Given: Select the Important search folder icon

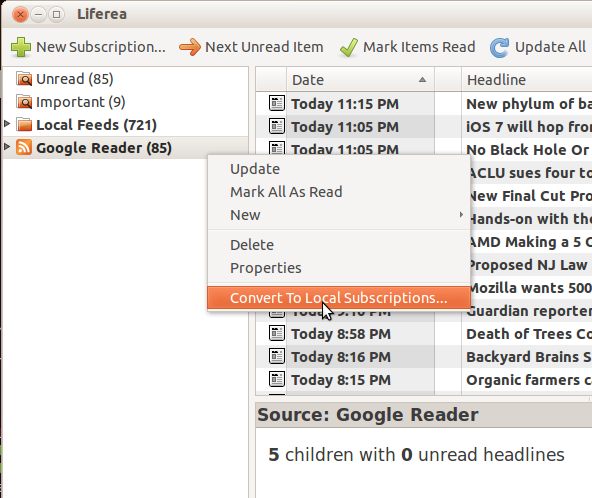Looking at the screenshot, I should pos(24,102).
